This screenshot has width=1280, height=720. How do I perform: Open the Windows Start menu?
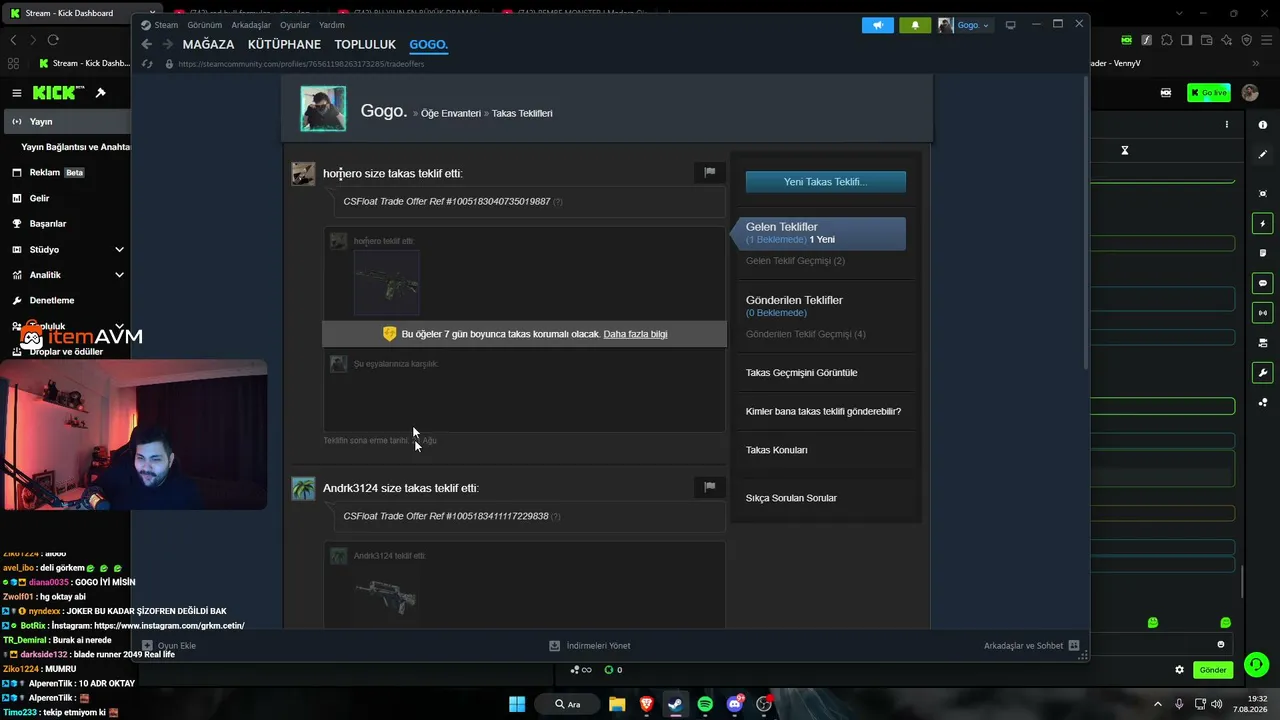point(517,704)
